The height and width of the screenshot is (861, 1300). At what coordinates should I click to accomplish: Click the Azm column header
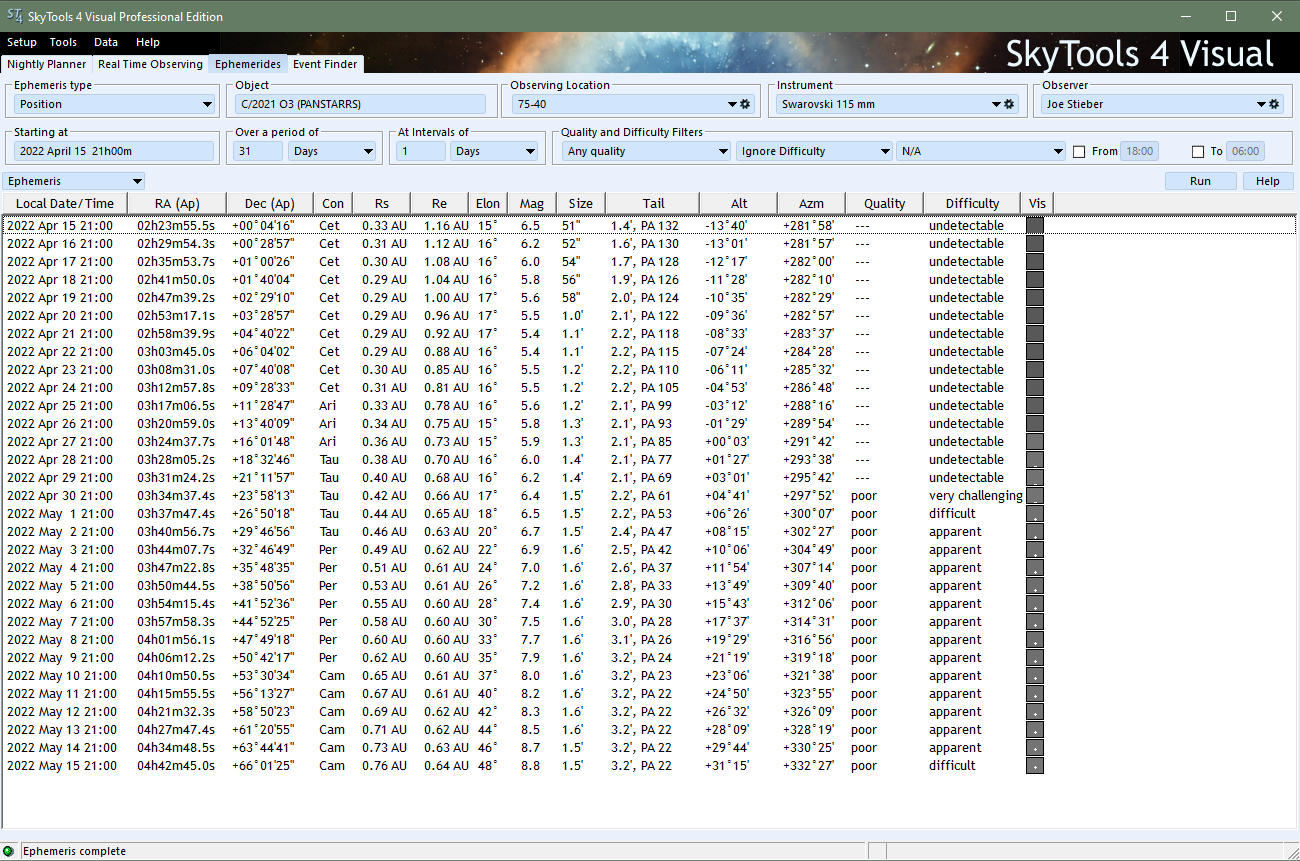811,203
